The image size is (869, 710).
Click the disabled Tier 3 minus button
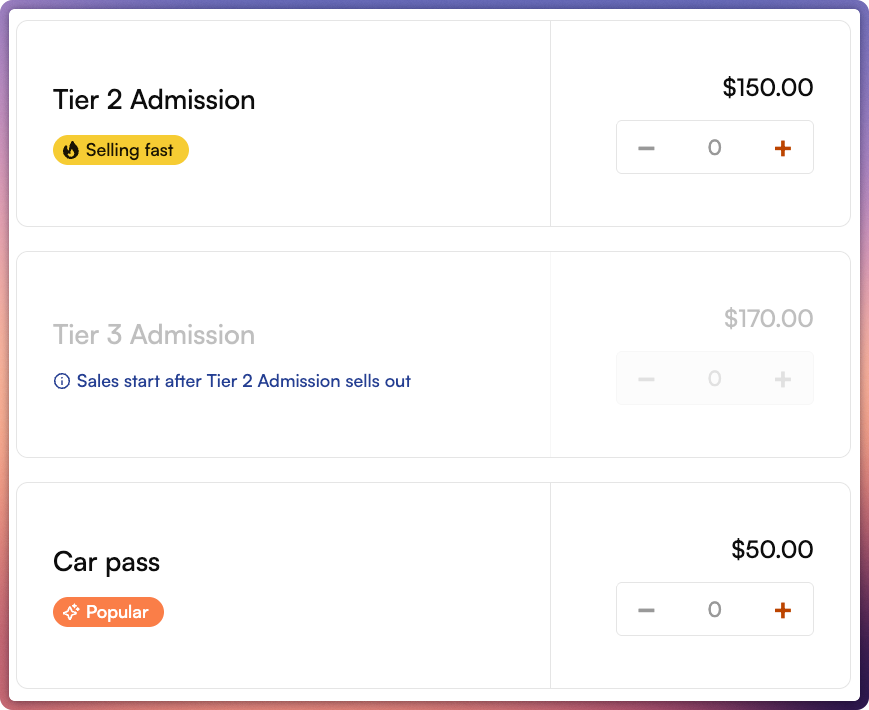point(646,379)
